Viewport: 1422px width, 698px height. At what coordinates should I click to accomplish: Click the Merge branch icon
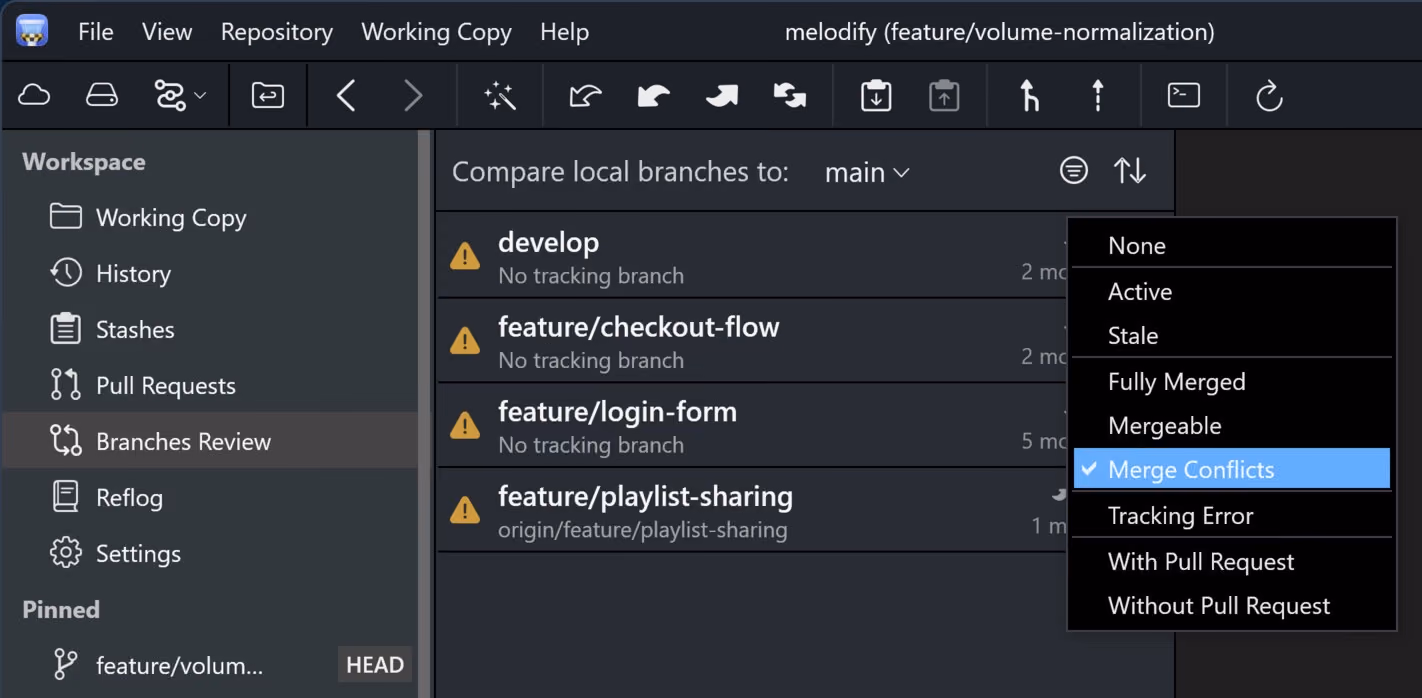point(1030,96)
